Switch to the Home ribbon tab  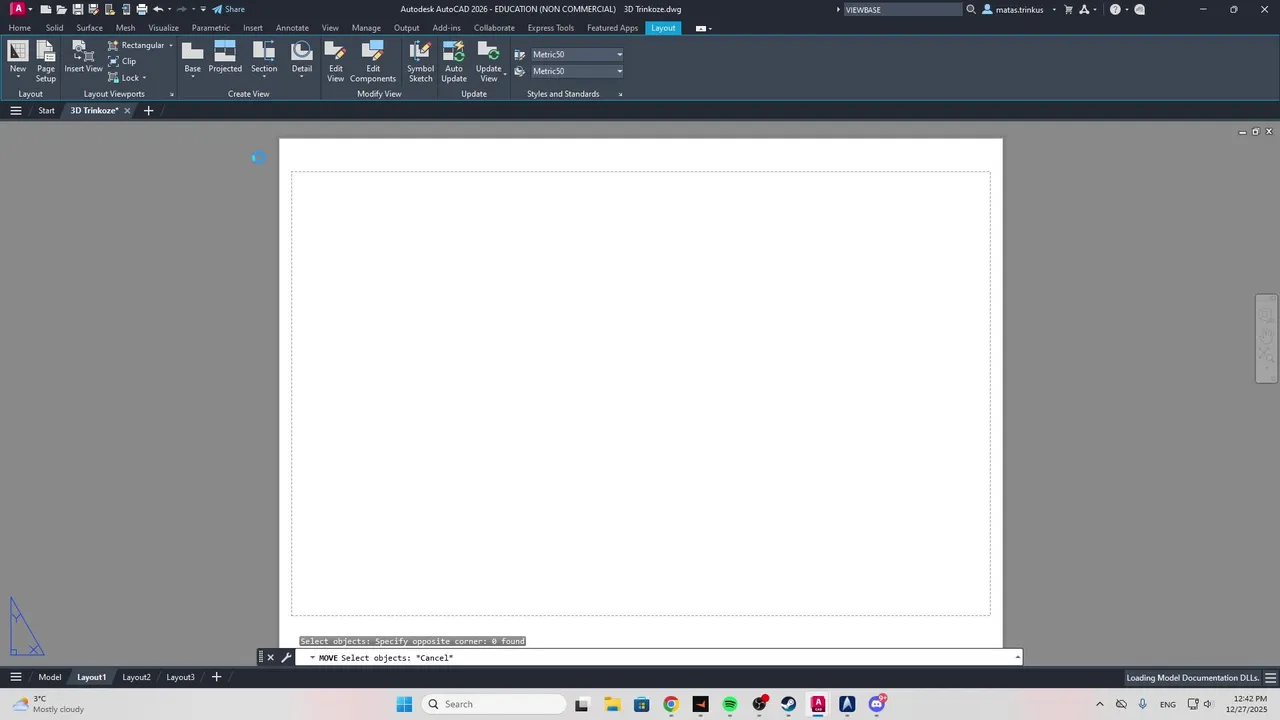pos(20,28)
